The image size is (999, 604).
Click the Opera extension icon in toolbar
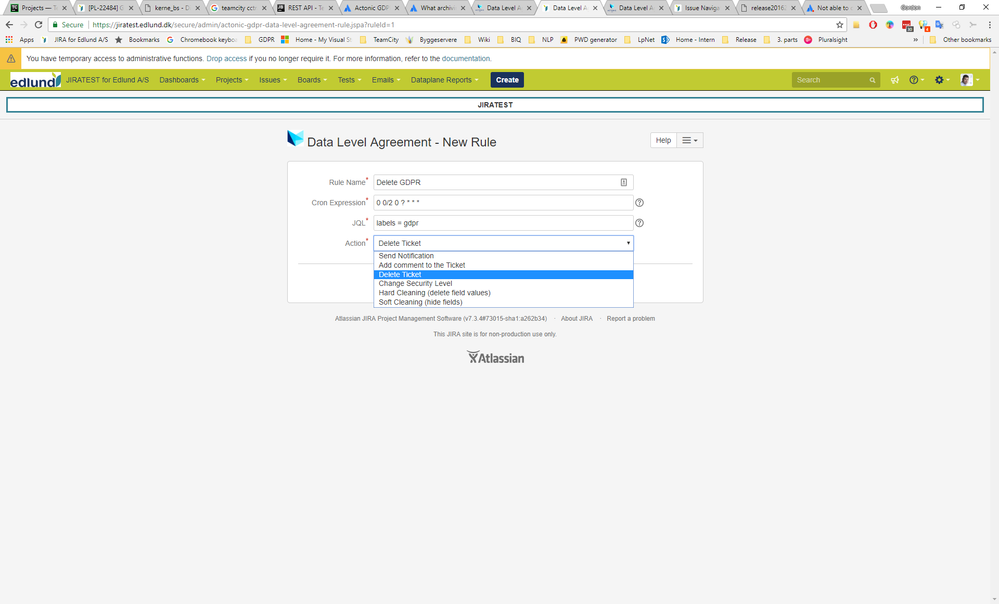tap(873, 25)
